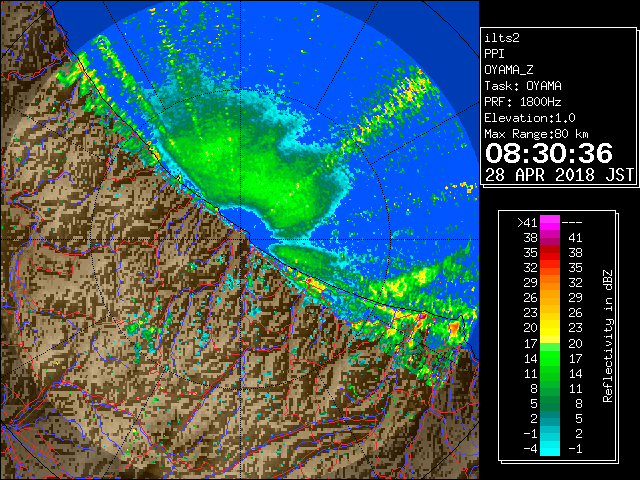Click the 'OYAMA_Z' product label

coord(509,70)
